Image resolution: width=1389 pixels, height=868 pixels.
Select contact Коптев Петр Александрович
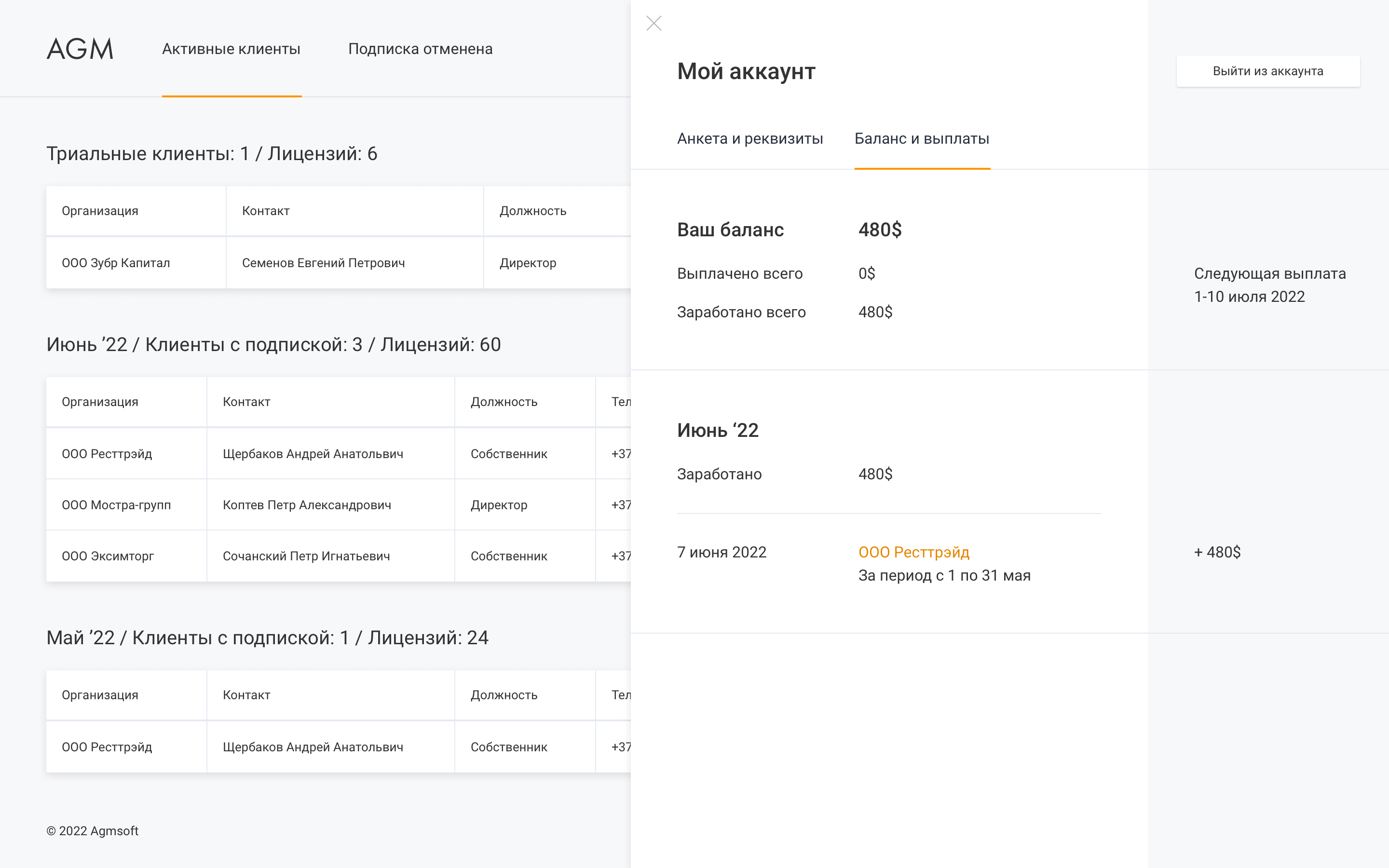coord(307,505)
